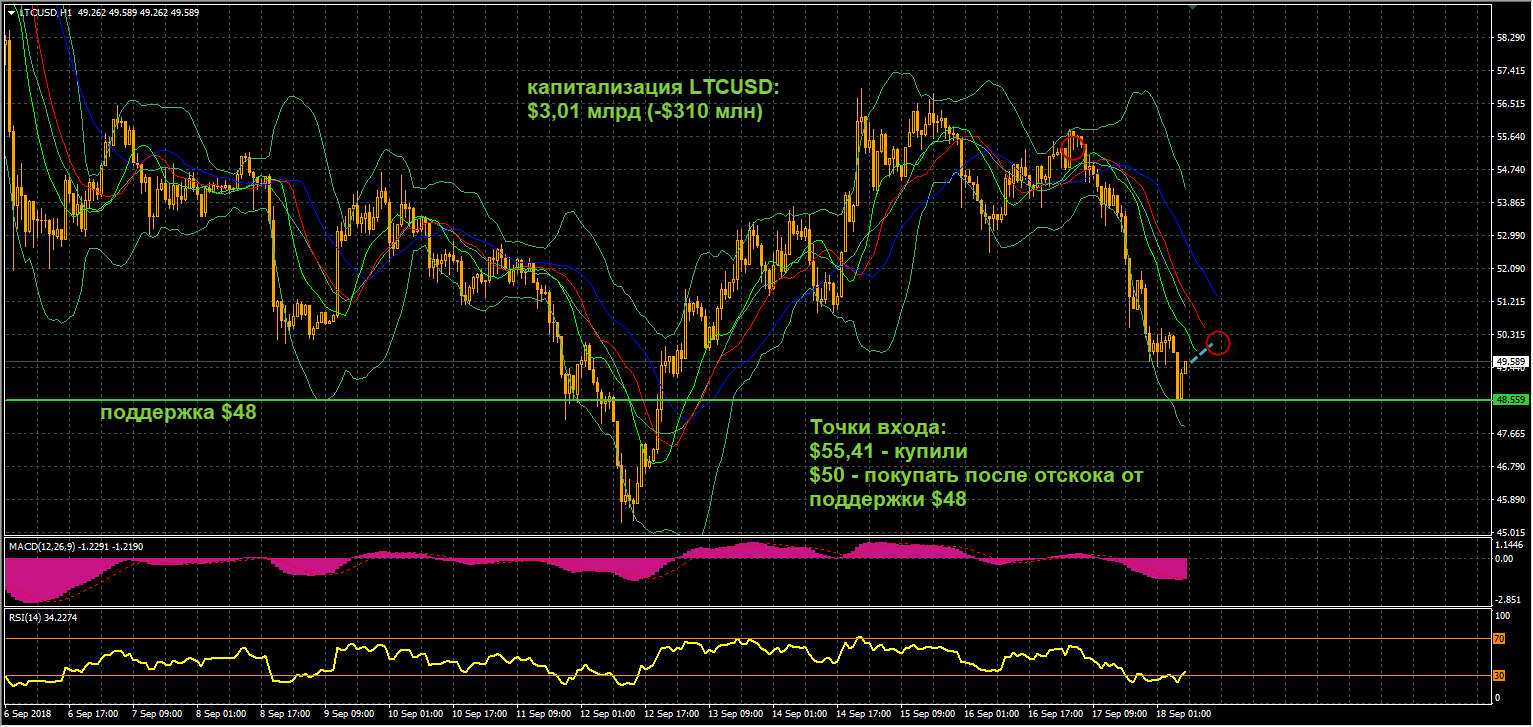Click MACD scale value 1.1446
The image size is (1533, 727).
coord(1509,545)
